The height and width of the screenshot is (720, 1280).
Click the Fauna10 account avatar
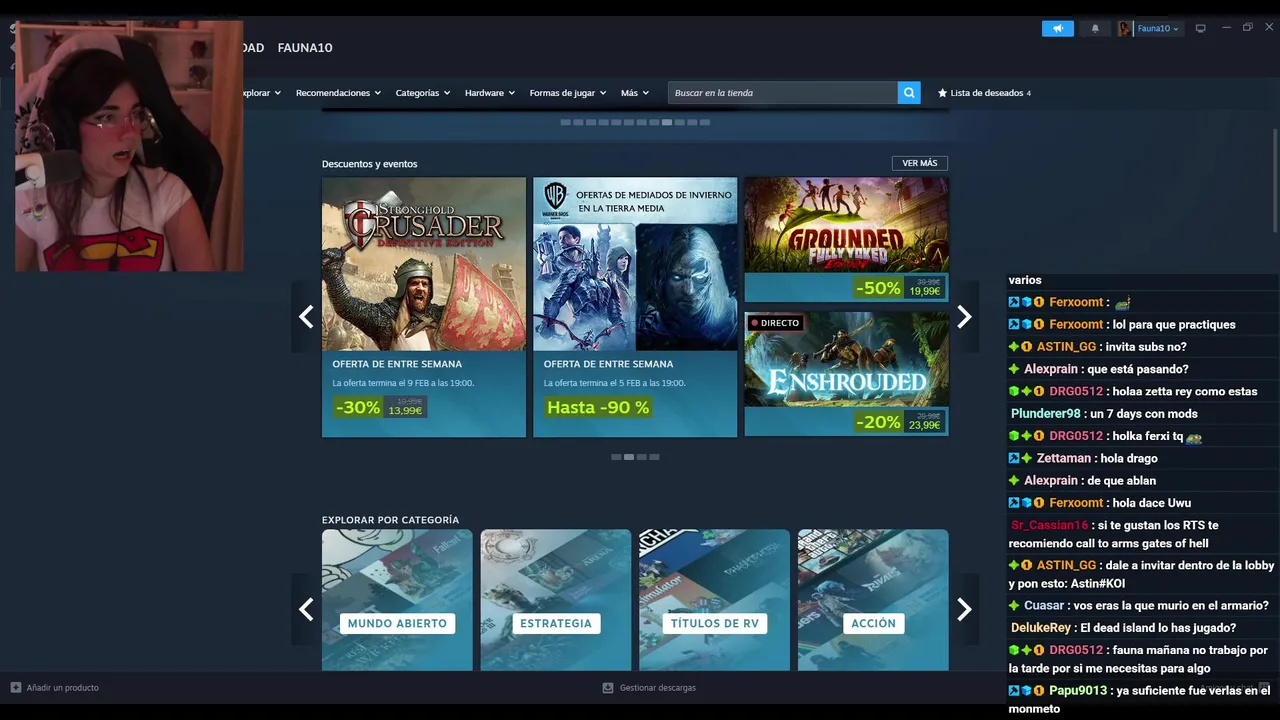pos(1125,28)
